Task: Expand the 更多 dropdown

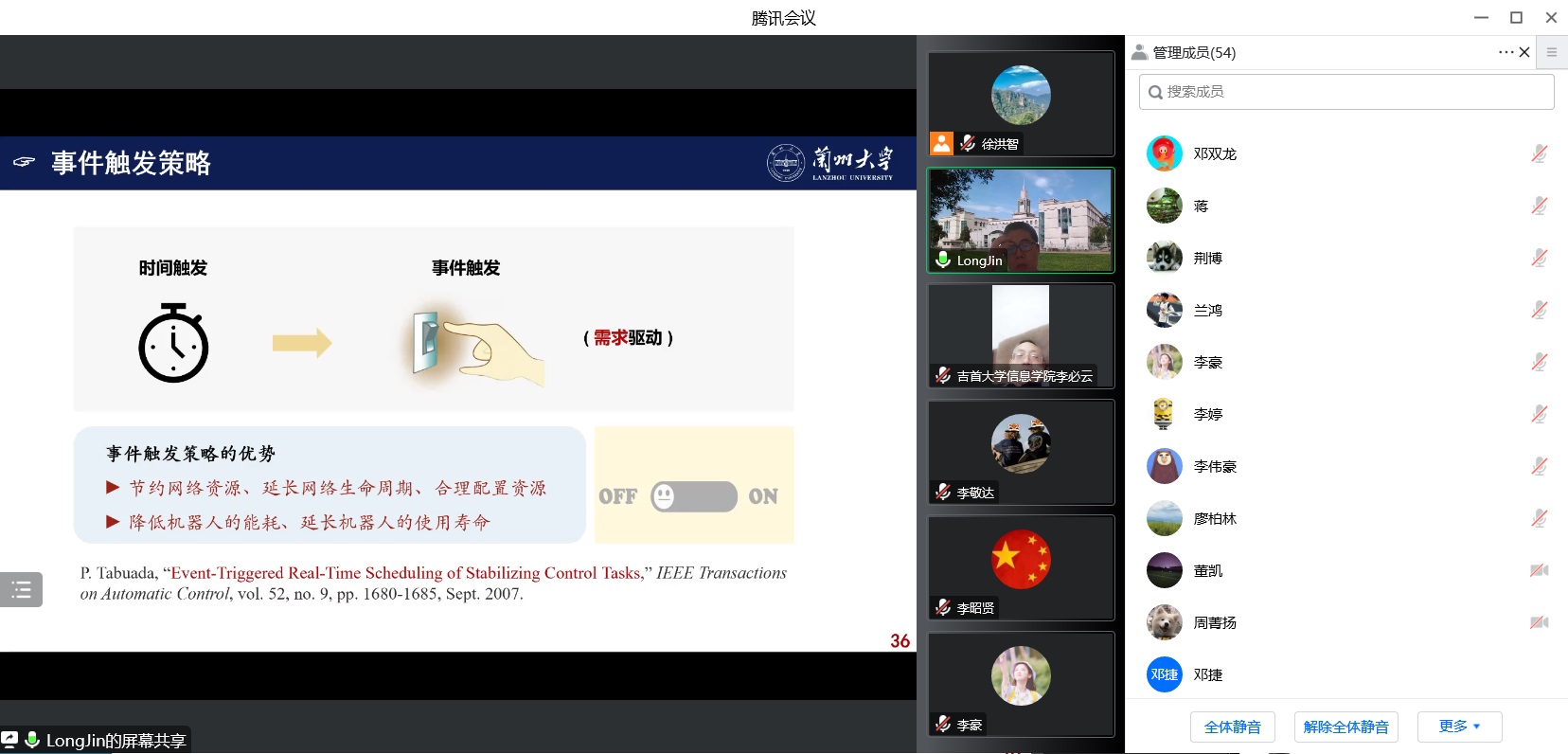Action: pyautogui.click(x=1460, y=727)
